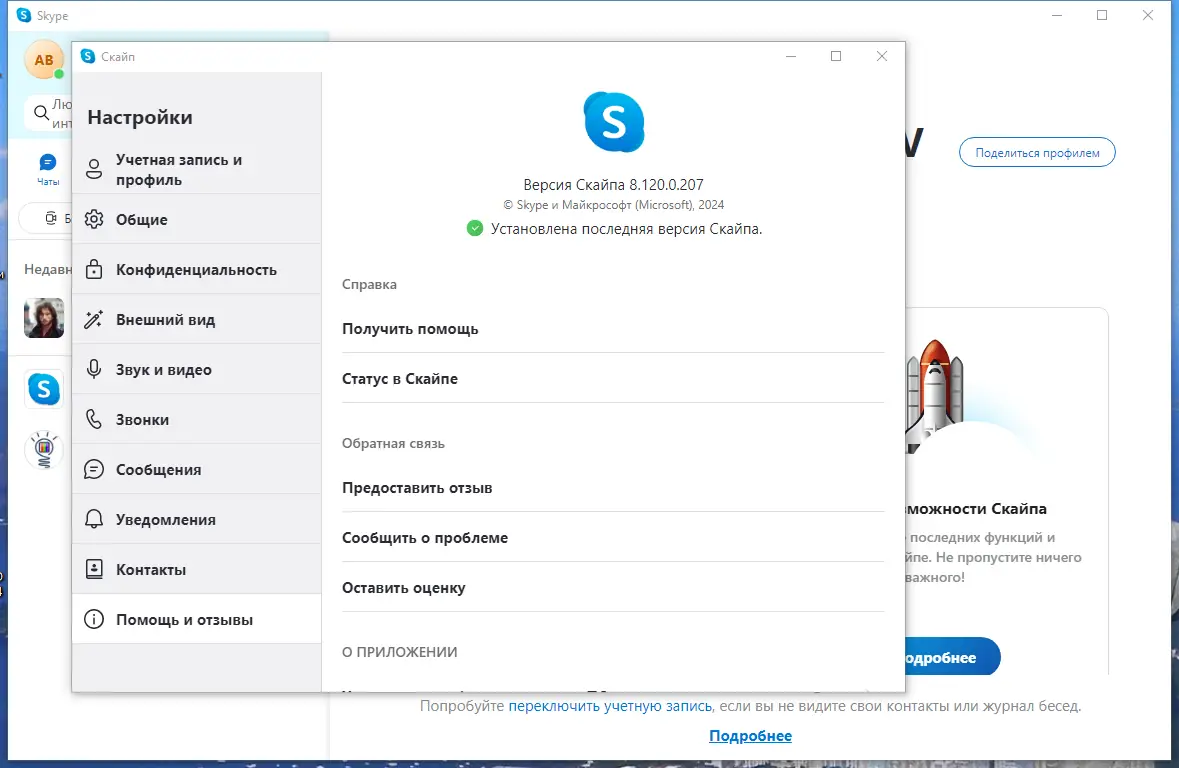Open Звук и видео settings

coord(196,369)
